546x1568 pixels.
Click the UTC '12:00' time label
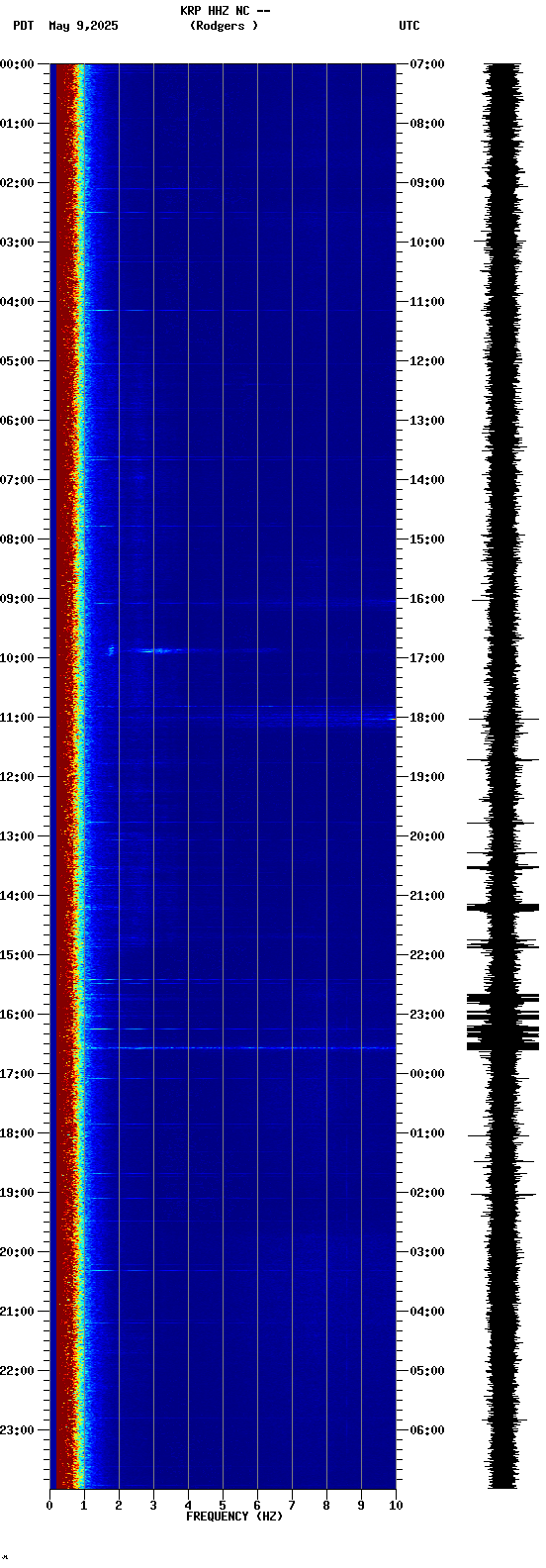[427, 361]
